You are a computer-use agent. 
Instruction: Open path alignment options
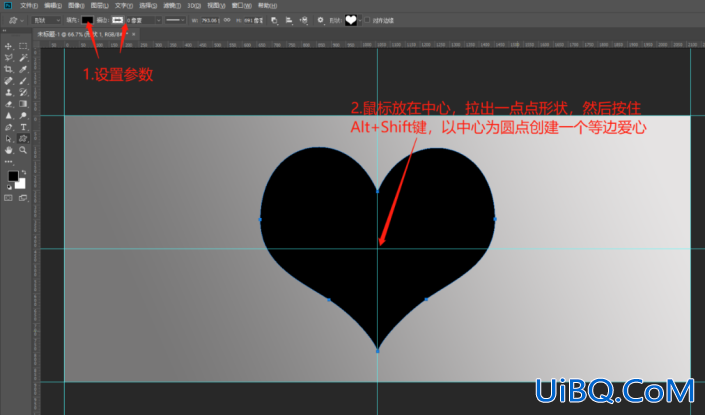click(x=289, y=20)
